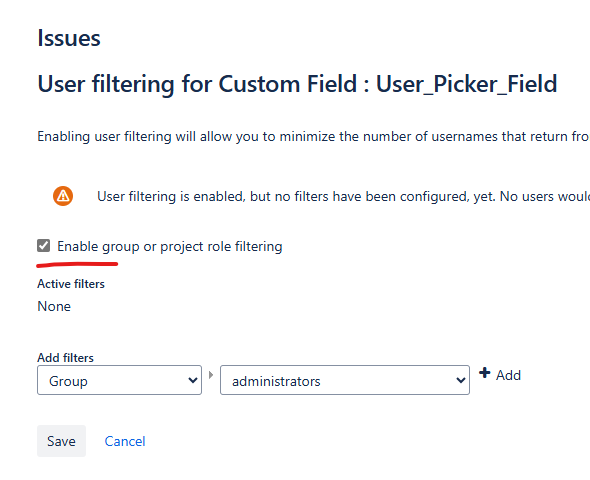Click the chevron arrow on the administrators select
The image size is (590, 480).
[x=461, y=381]
